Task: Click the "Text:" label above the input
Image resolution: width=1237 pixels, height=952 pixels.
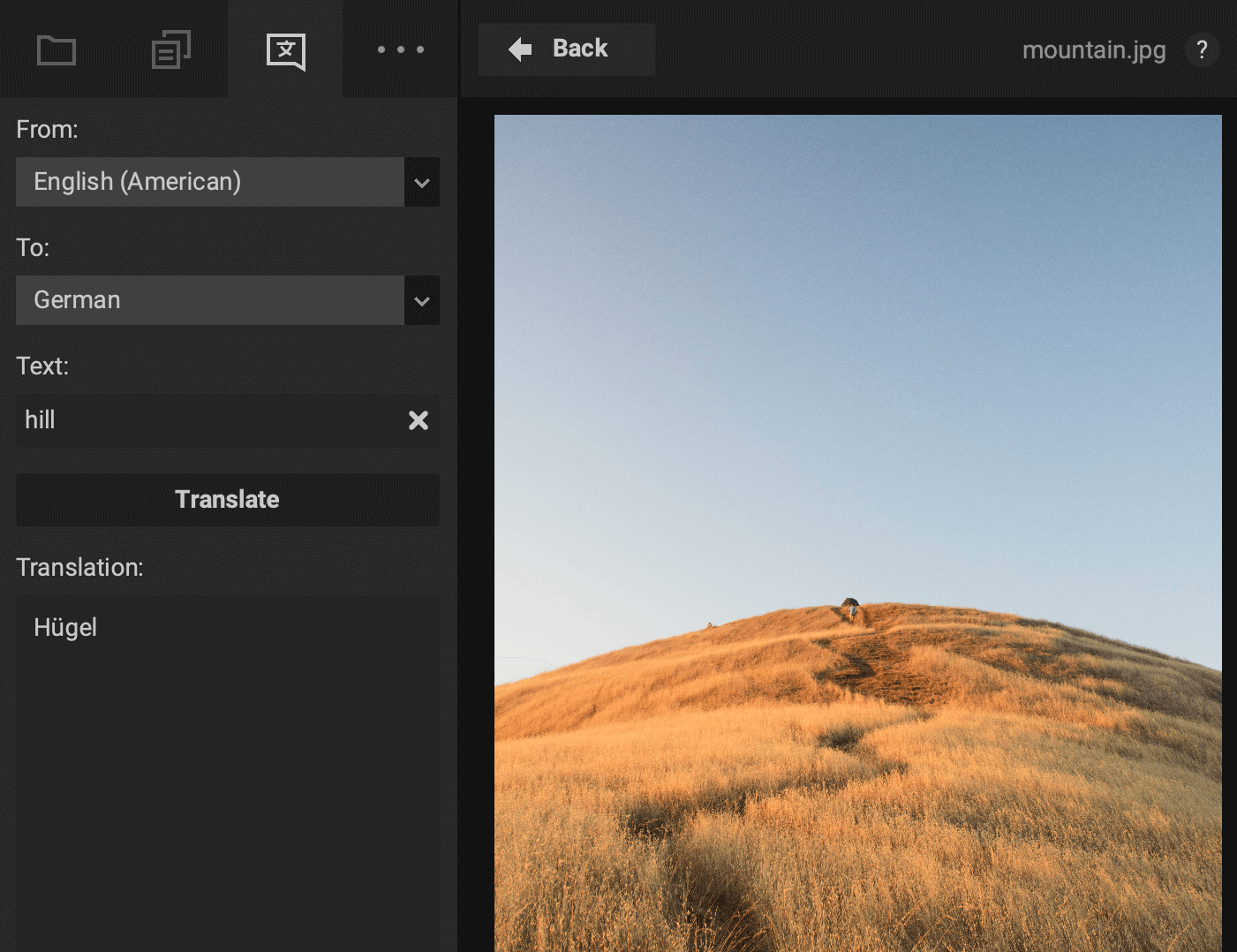Action: tap(42, 366)
